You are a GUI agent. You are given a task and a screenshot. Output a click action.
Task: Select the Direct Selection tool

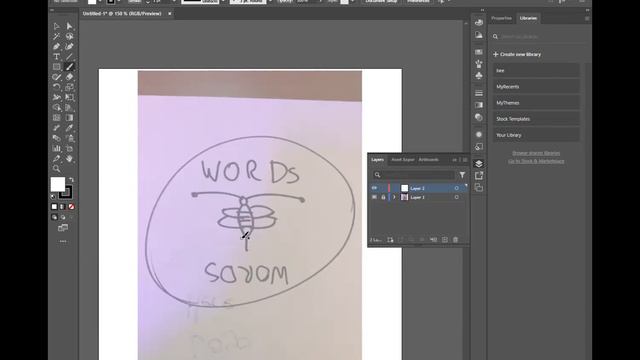click(69, 26)
